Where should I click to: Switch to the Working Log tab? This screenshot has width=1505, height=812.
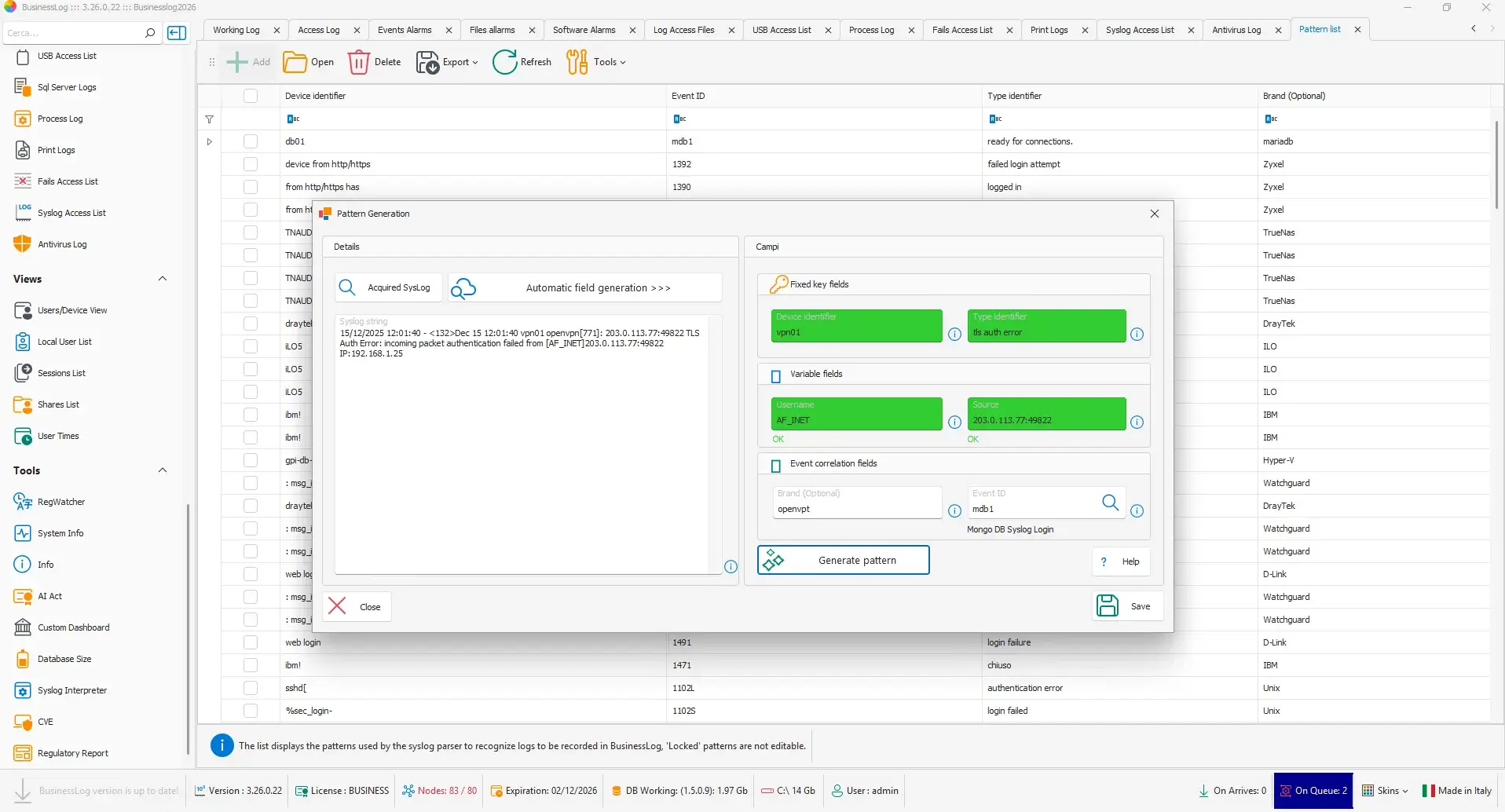tap(236, 30)
